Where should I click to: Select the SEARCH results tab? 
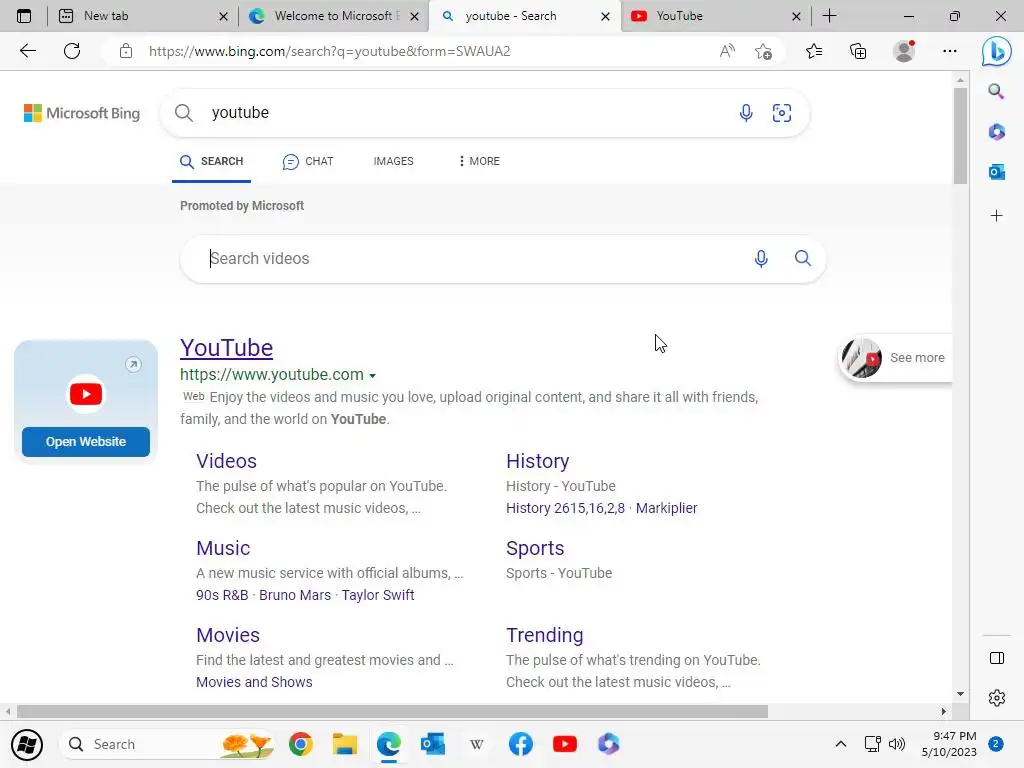tap(212, 161)
